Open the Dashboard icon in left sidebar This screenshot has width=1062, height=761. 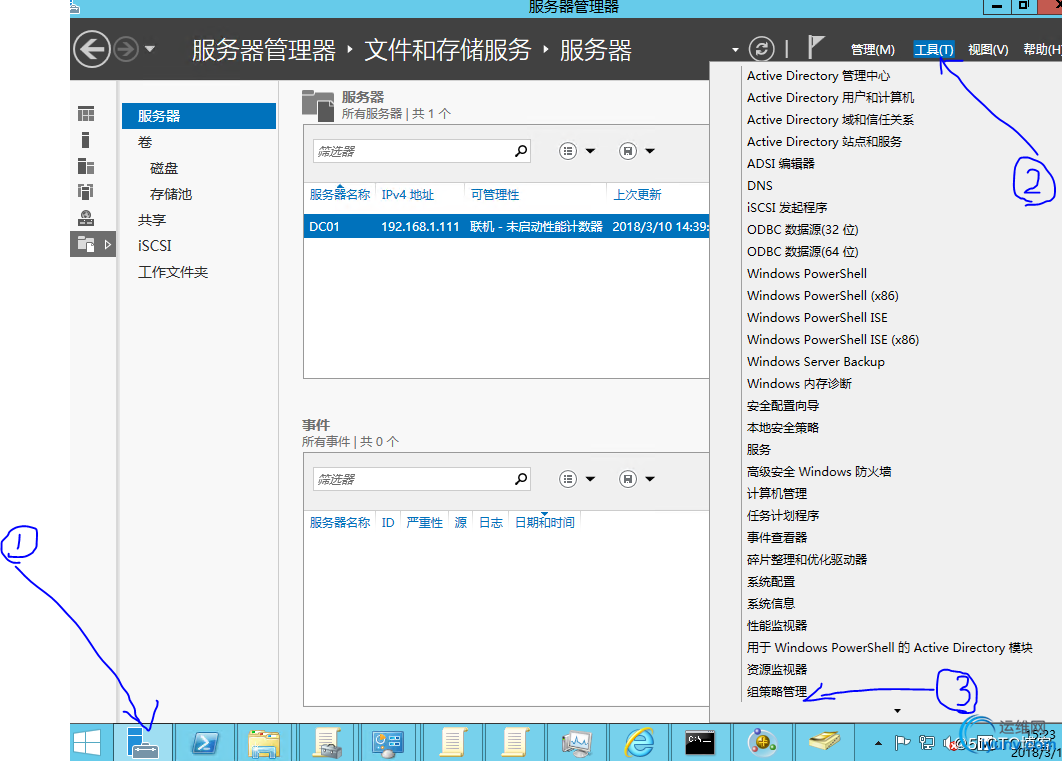[86, 114]
